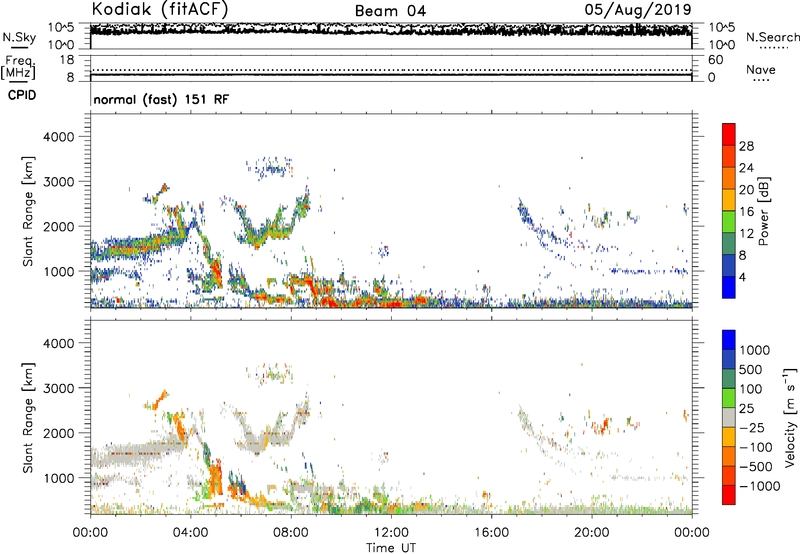The width and height of the screenshot is (800, 554).
Task: Click the "25" label on the velocity colorbar
Action: click(746, 409)
